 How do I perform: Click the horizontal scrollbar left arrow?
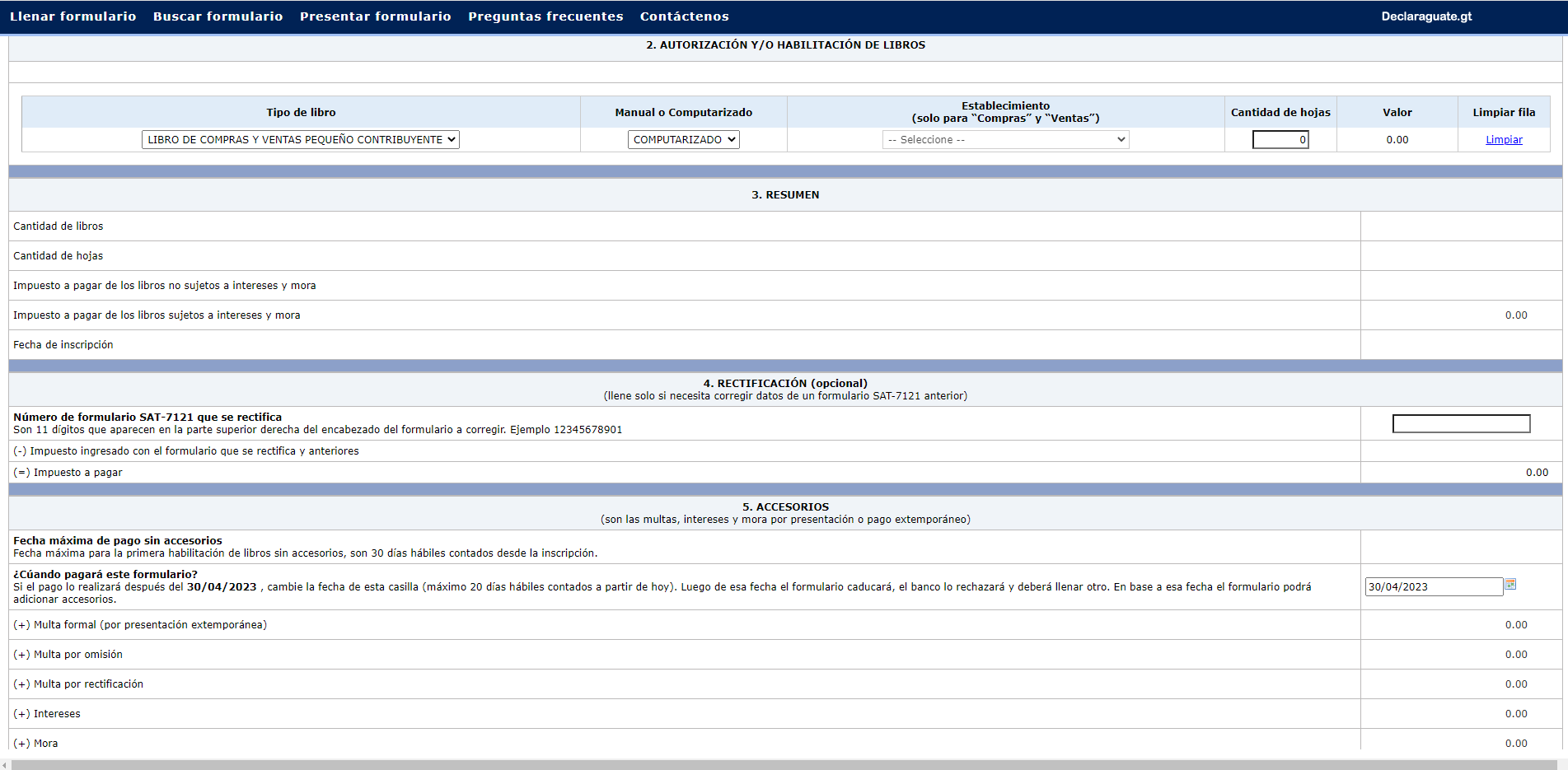click(5, 765)
